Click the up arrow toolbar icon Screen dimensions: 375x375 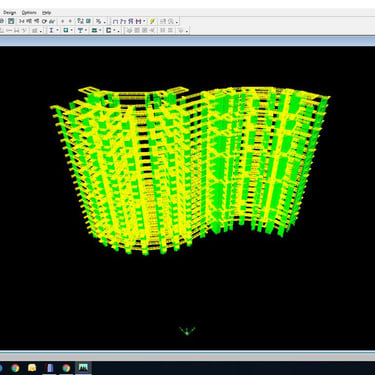point(62,21)
